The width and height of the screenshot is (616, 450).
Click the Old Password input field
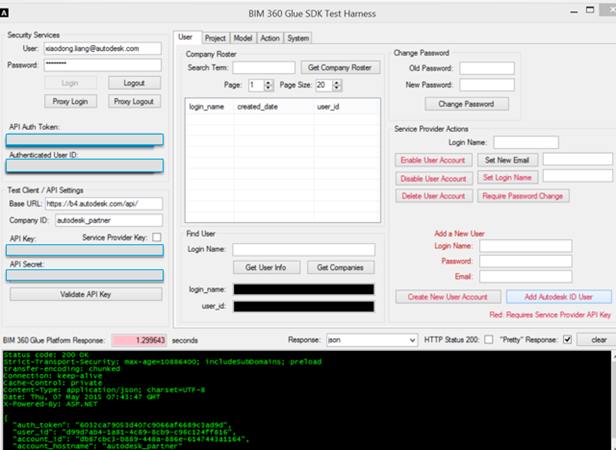(x=486, y=69)
